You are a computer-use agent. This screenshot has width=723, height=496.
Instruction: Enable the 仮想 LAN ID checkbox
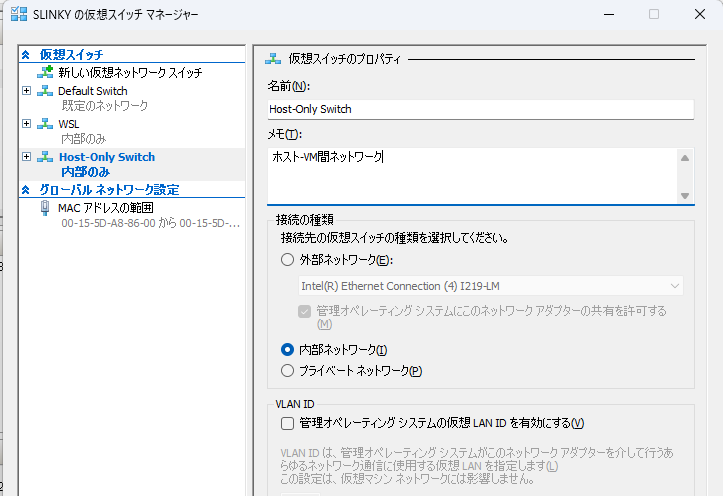(287, 423)
